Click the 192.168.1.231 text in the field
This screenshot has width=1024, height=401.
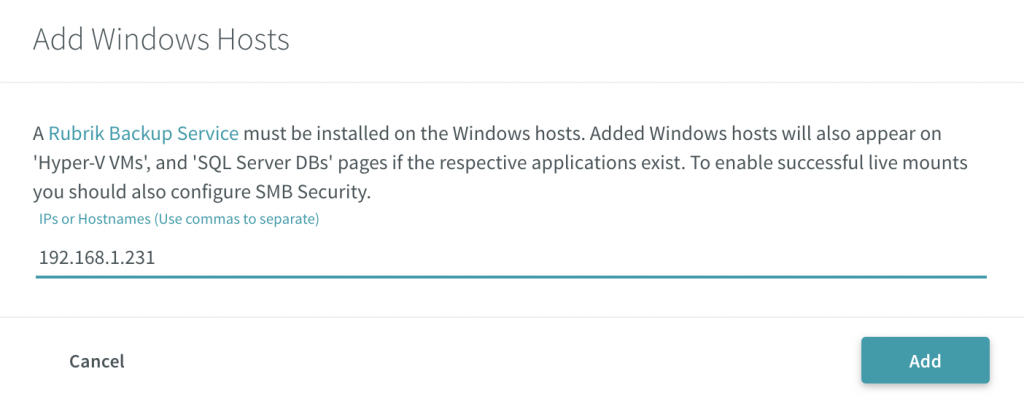pyautogui.click(x=97, y=257)
